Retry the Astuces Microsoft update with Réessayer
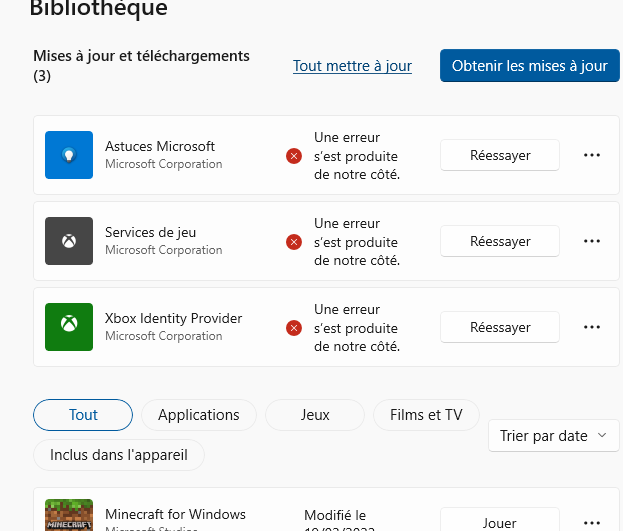This screenshot has height=531, width=623. click(x=500, y=155)
